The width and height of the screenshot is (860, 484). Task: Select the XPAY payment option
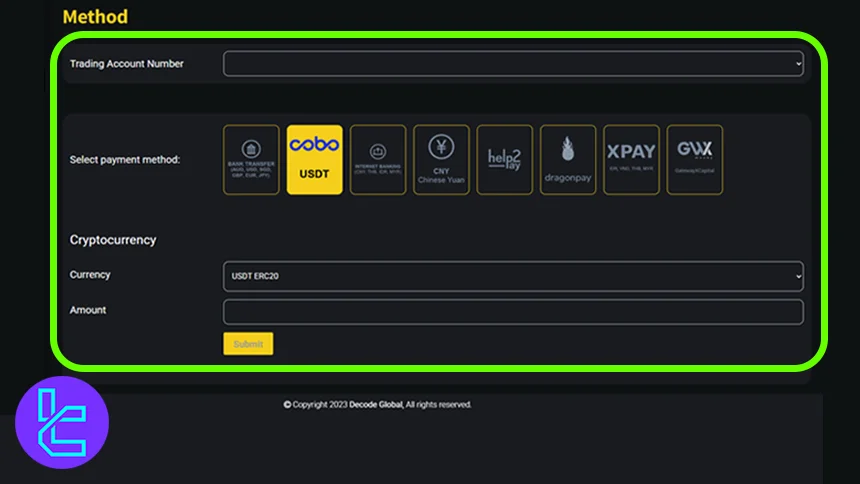coord(631,160)
